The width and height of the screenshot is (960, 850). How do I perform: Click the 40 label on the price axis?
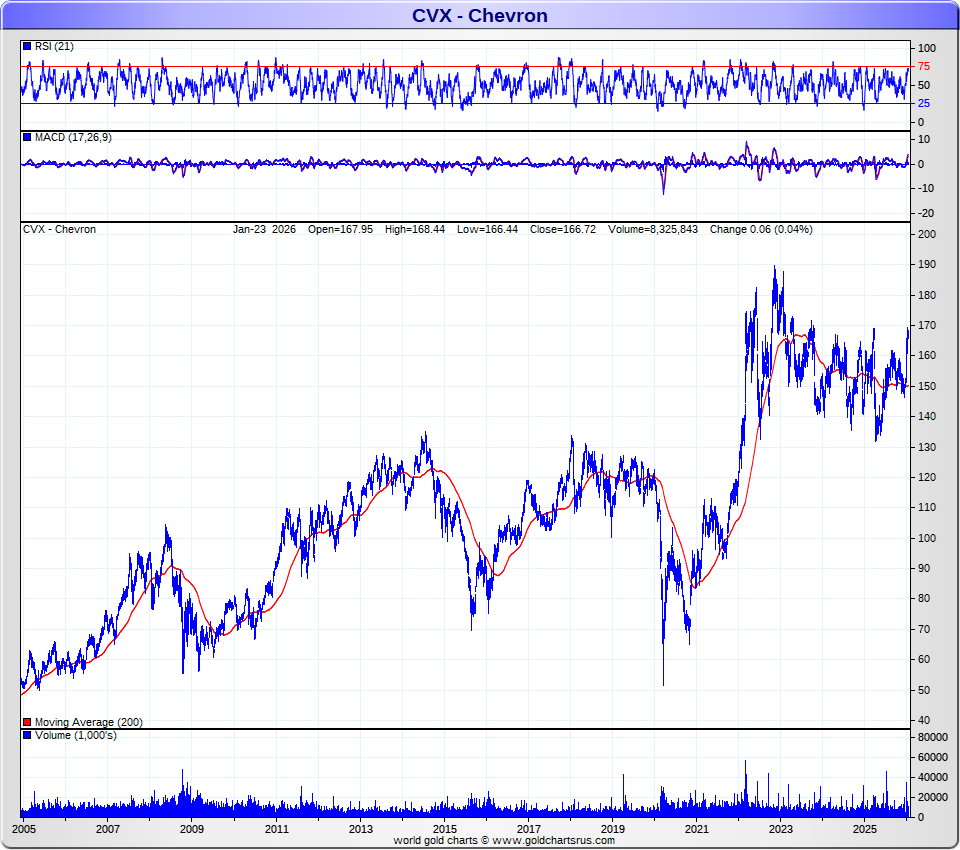pyautogui.click(x=924, y=721)
